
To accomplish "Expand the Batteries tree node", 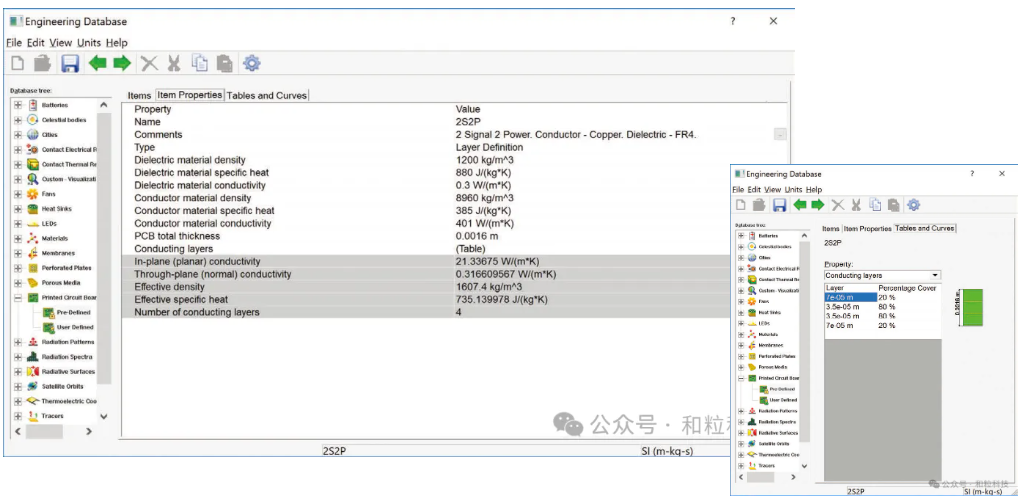I will (x=18, y=105).
